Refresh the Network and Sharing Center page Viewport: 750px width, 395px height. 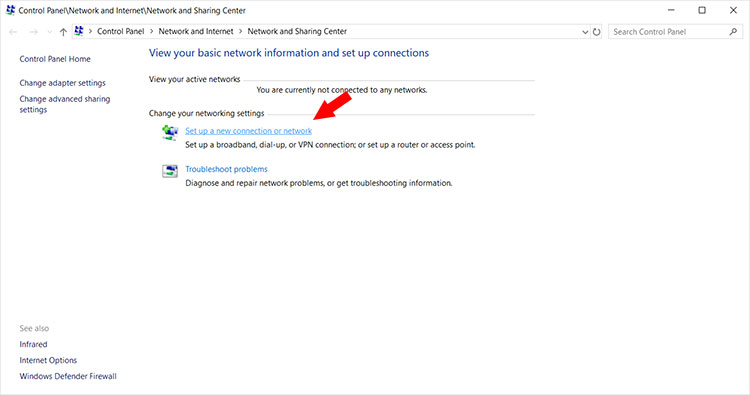(596, 32)
